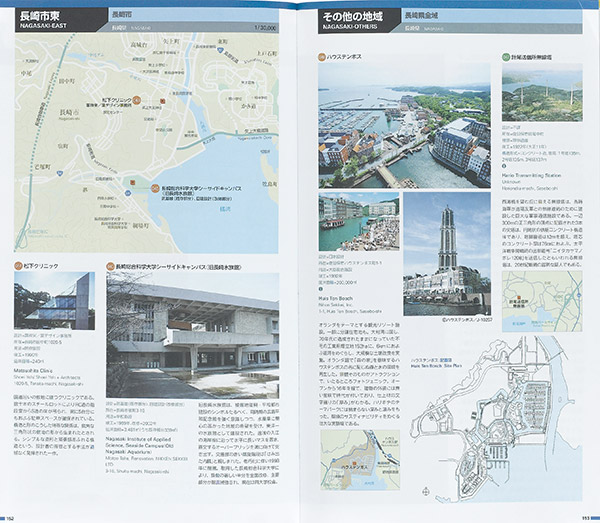The height and width of the screenshot is (523, 600).
Task: Click the English title Huis Ten Bosch
Action: point(336,298)
